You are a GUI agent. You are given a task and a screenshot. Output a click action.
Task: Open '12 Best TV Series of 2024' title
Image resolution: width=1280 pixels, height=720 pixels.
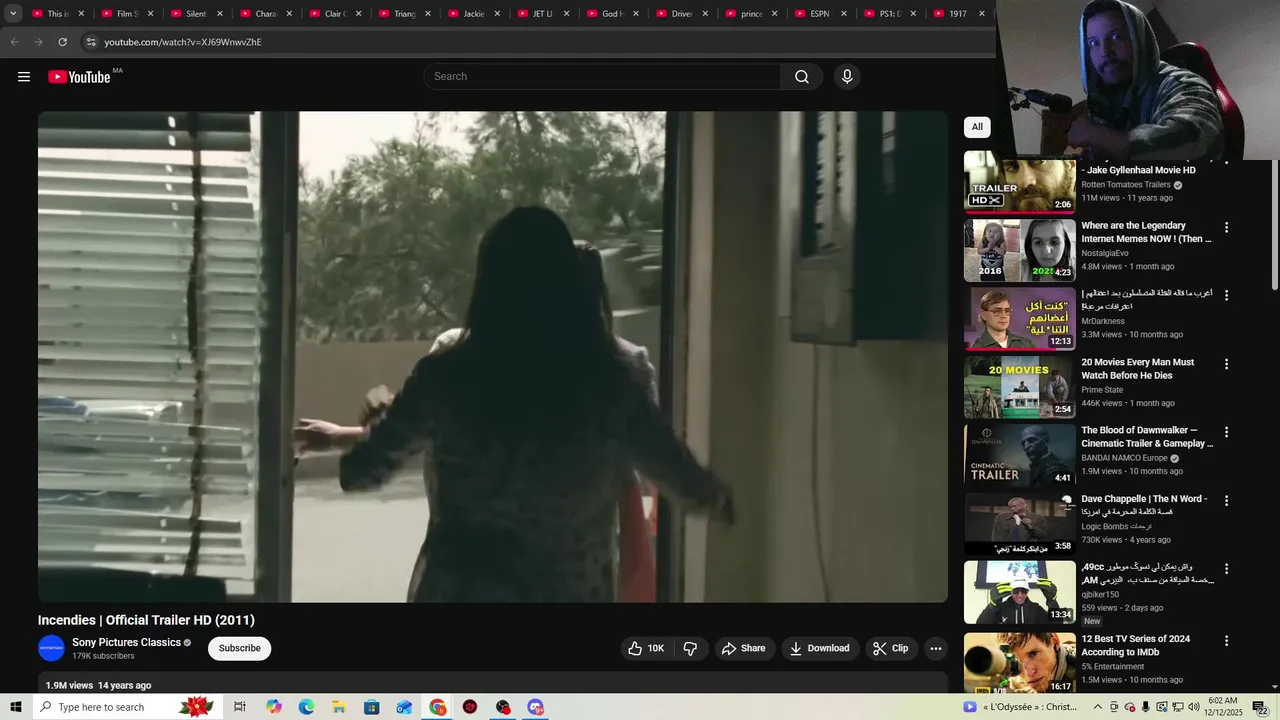tap(1135, 645)
